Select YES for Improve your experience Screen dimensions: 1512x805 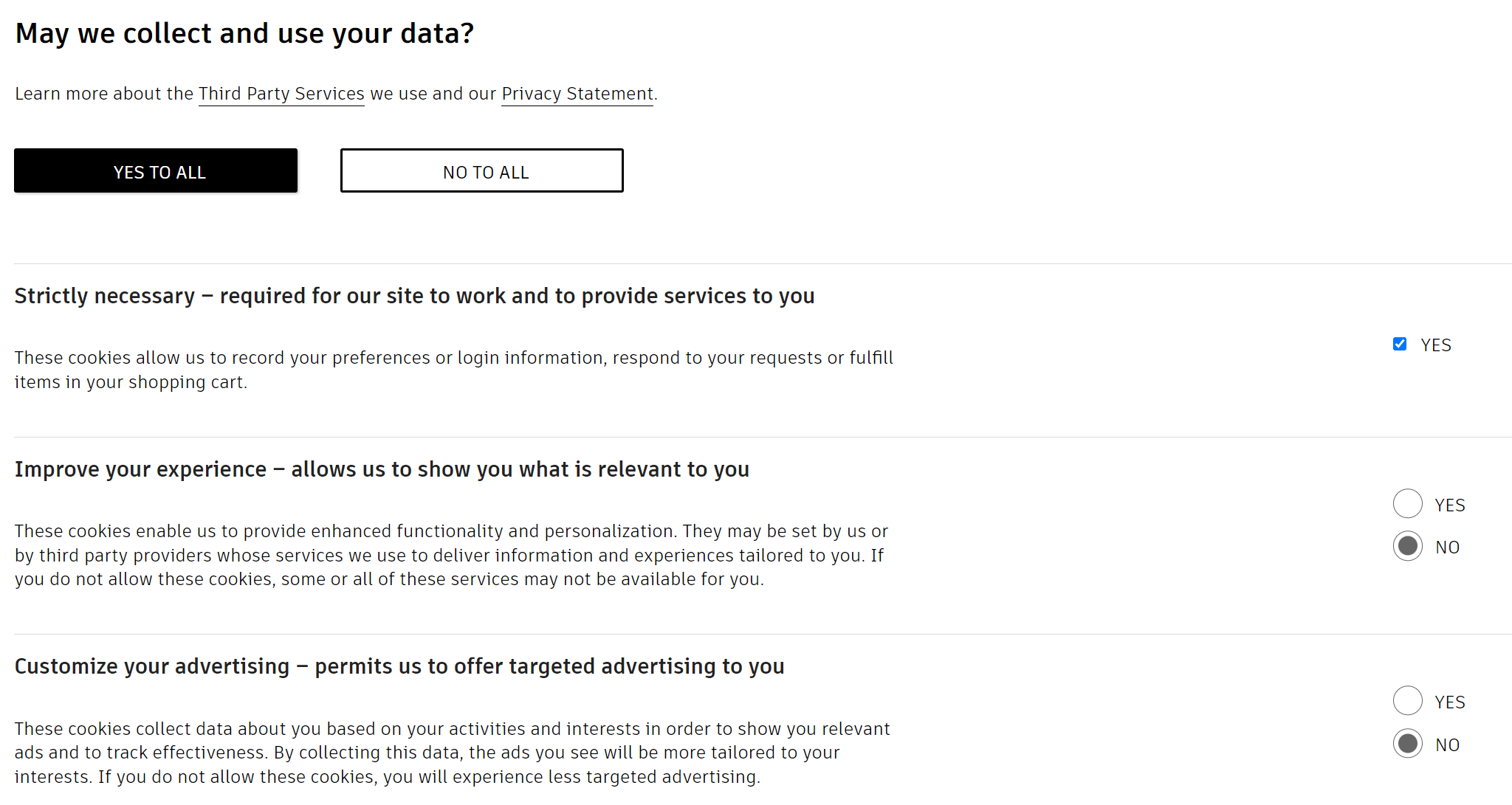coord(1405,505)
